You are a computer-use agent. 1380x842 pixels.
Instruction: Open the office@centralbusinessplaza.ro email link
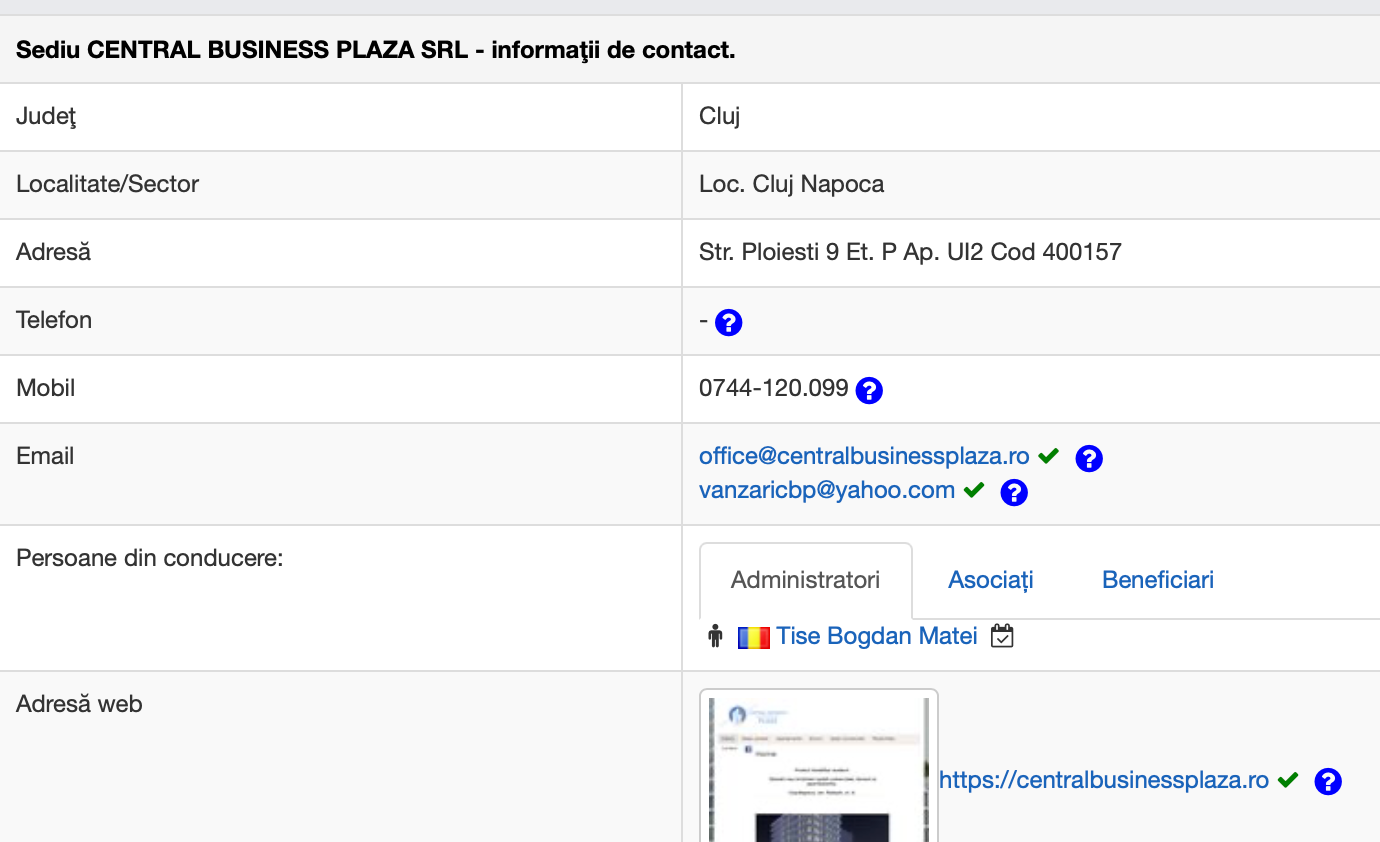pos(864,456)
